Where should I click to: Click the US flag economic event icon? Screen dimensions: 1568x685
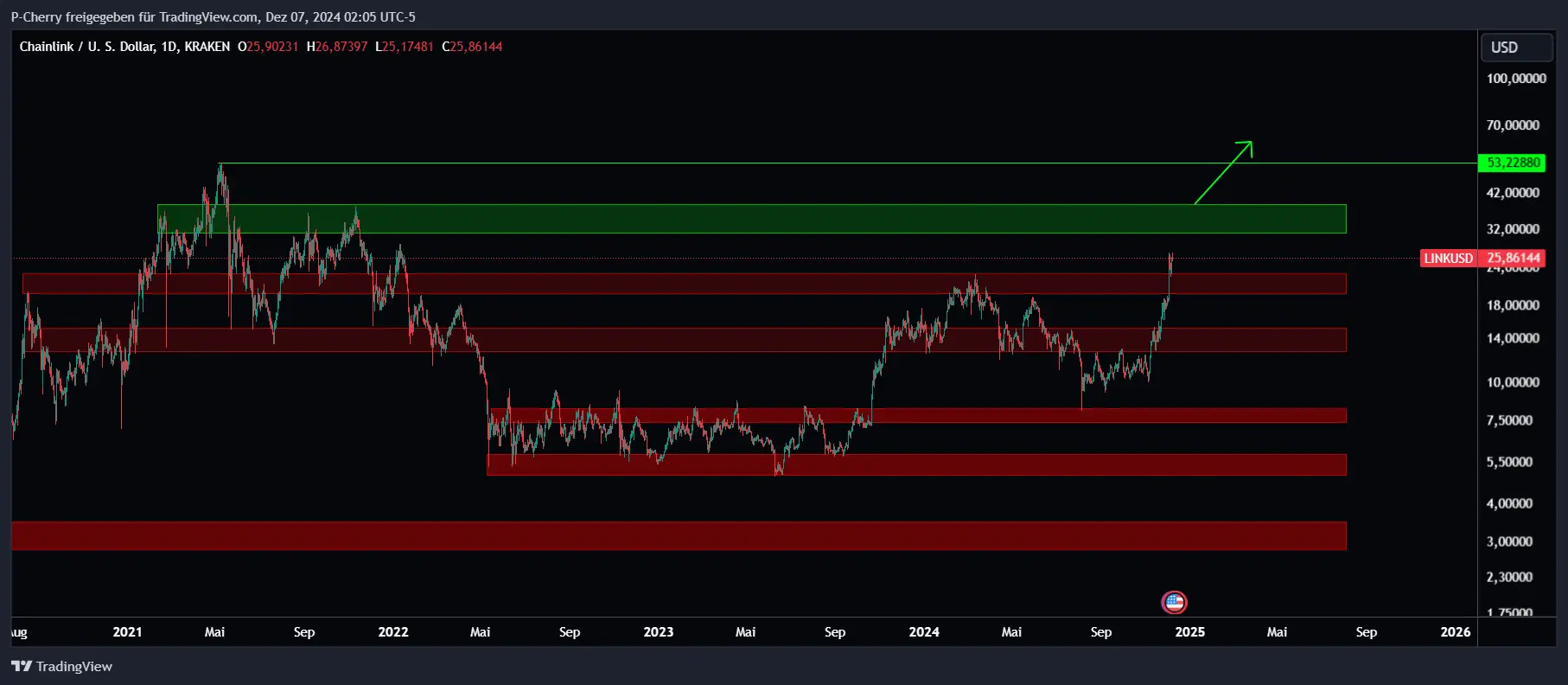coord(1174,602)
